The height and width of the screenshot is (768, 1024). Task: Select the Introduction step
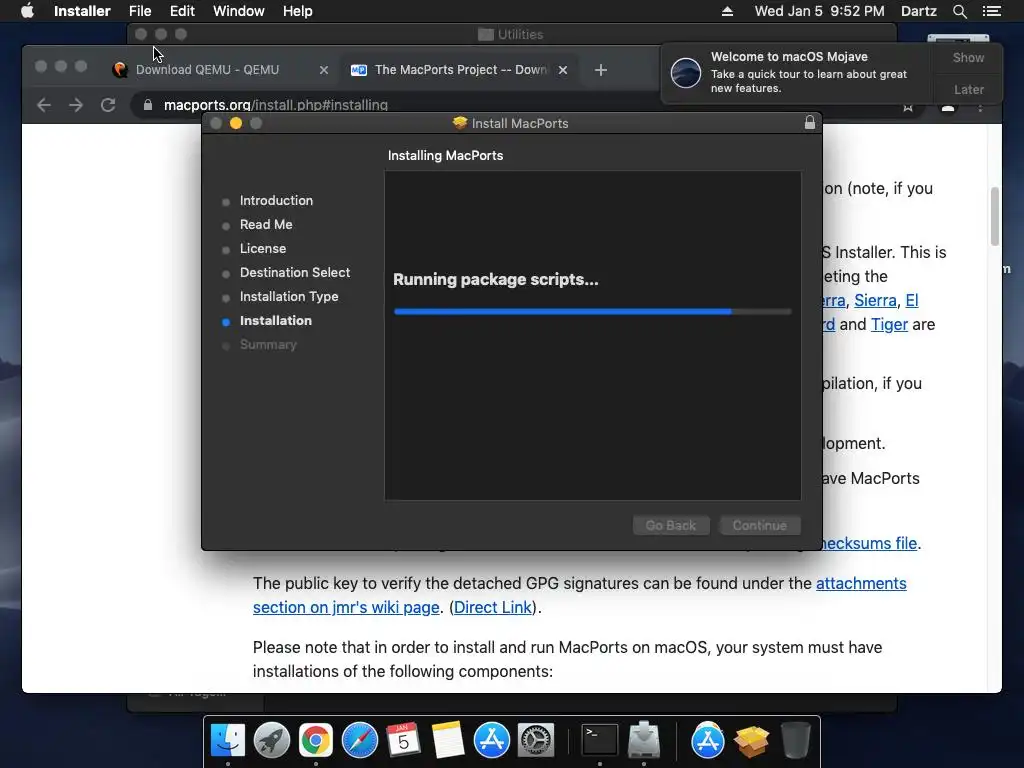coord(276,200)
